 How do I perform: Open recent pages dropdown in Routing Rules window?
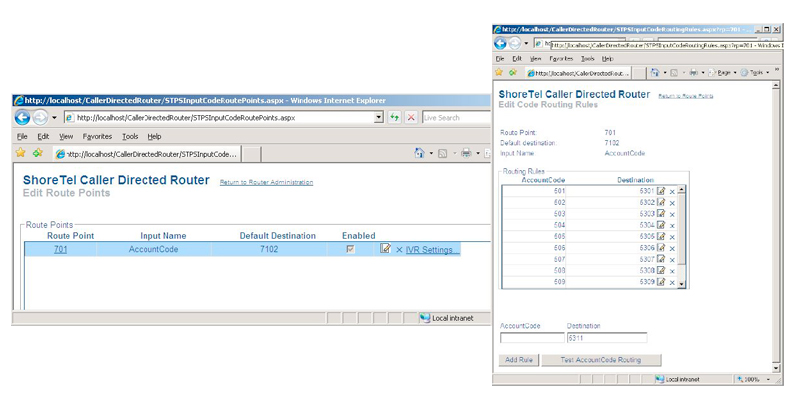click(527, 44)
